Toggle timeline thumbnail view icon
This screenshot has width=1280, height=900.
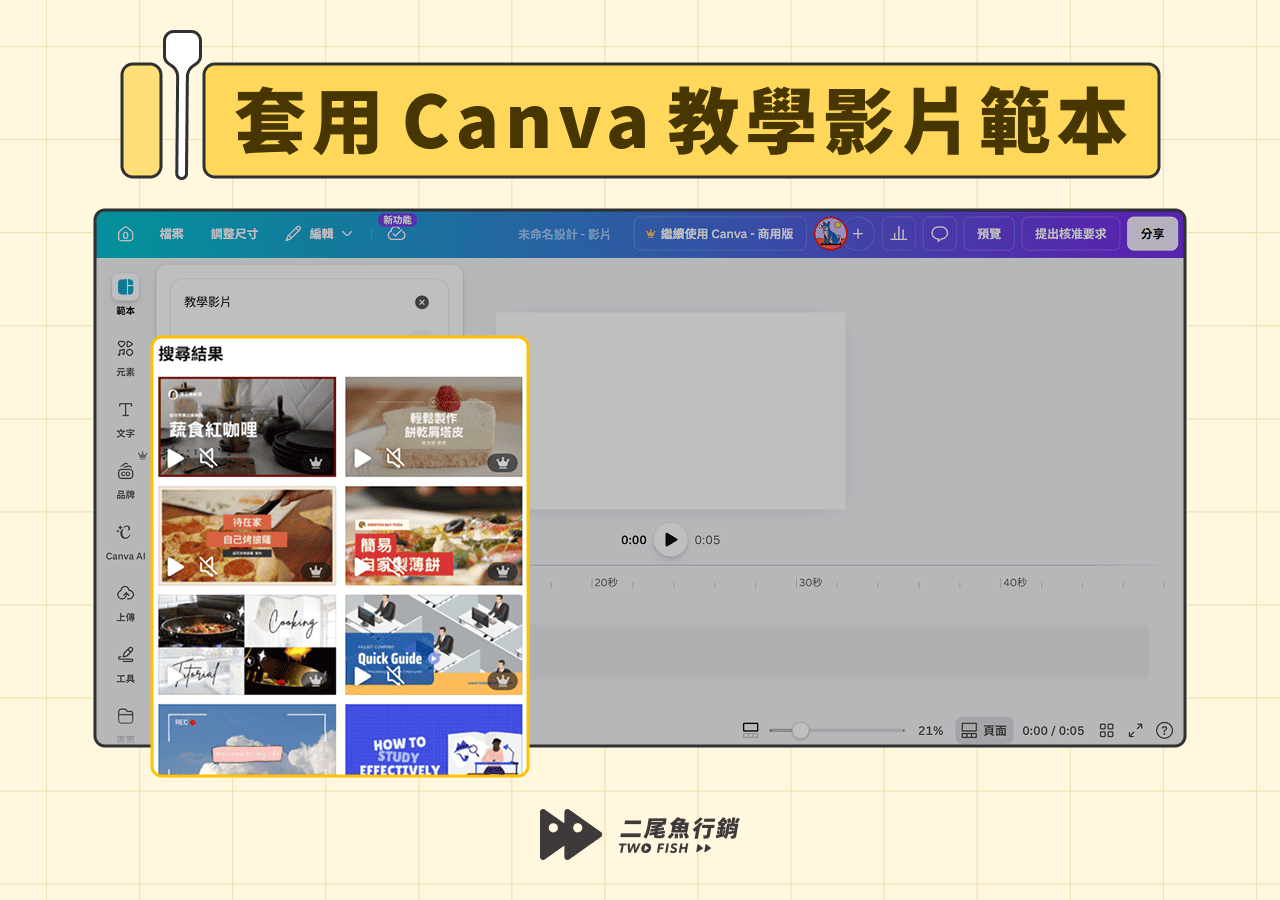pyautogui.click(x=751, y=731)
